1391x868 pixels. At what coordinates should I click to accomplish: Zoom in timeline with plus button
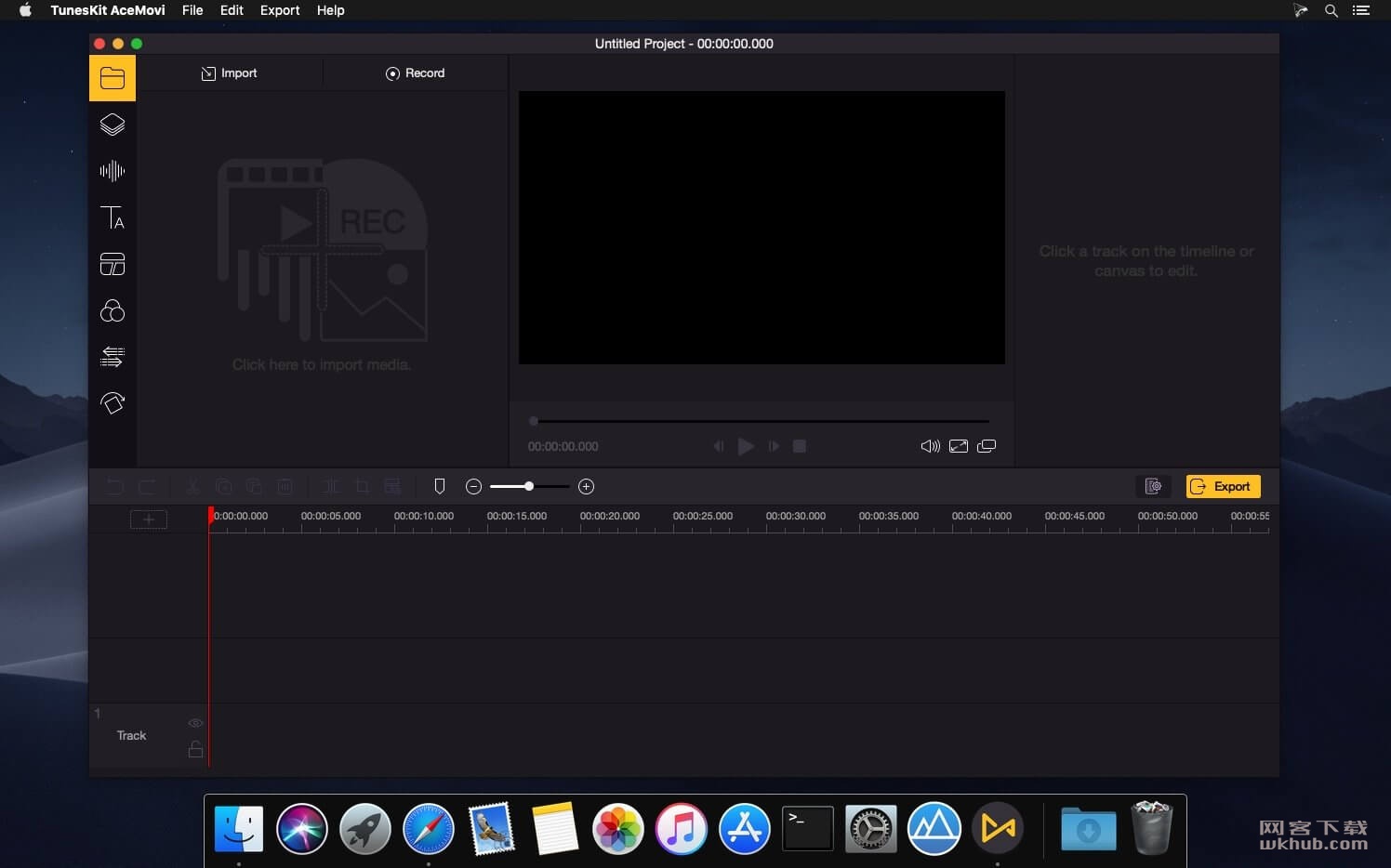[586, 486]
